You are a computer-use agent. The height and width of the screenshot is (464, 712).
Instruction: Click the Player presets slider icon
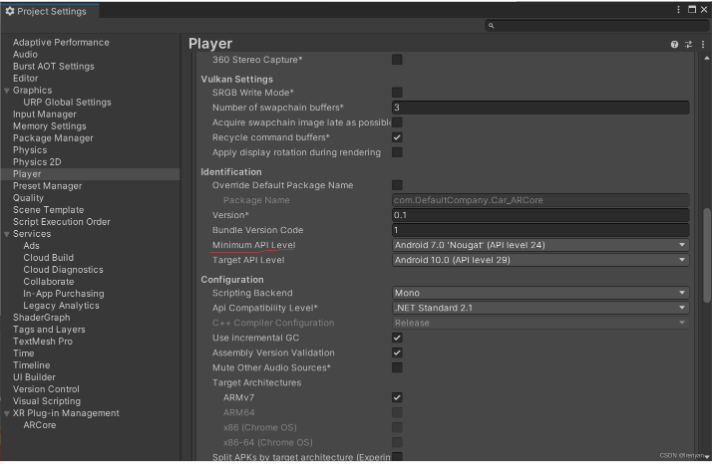click(x=688, y=44)
